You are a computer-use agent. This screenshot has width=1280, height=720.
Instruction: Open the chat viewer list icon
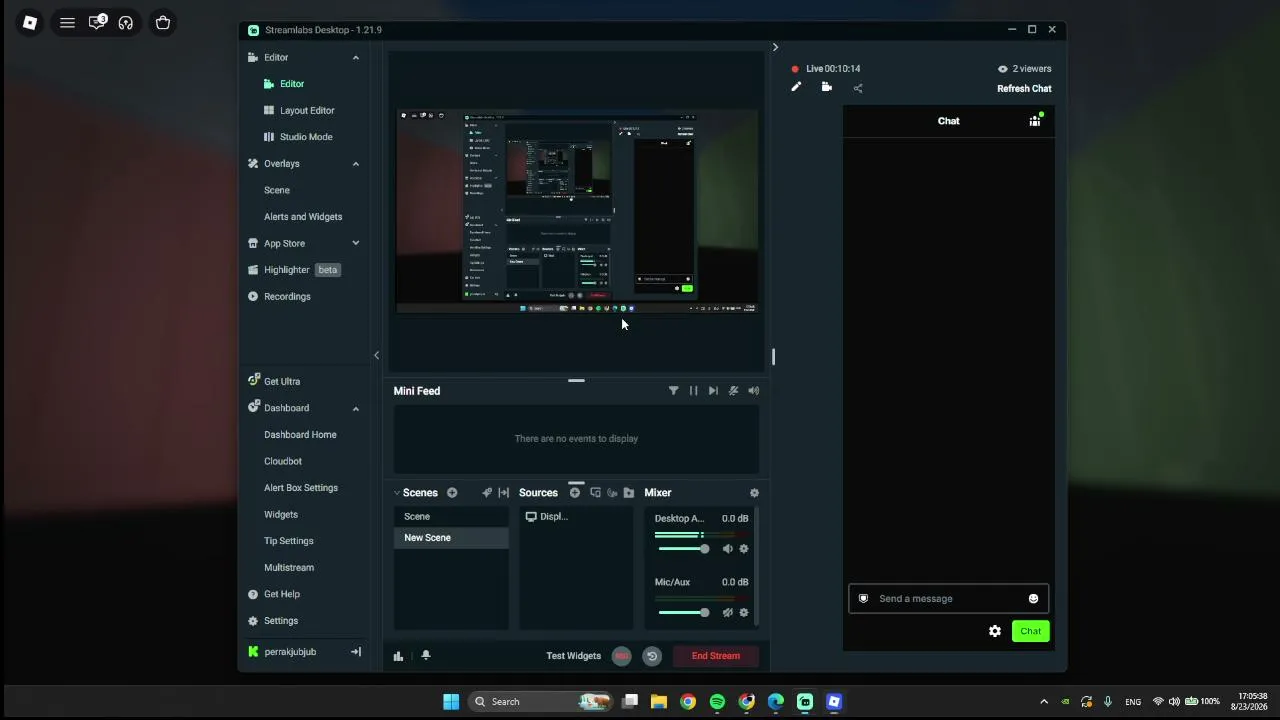tap(1035, 121)
